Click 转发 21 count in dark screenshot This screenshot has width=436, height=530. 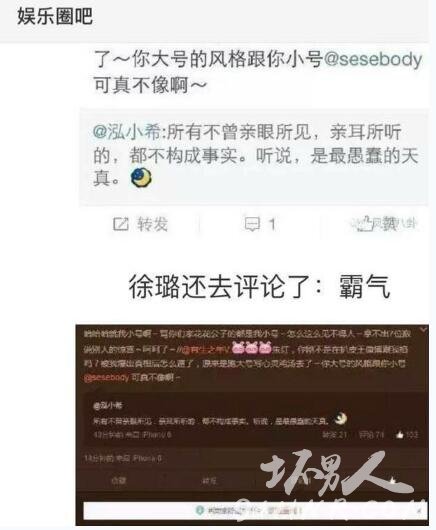pyautogui.click(x=335, y=435)
